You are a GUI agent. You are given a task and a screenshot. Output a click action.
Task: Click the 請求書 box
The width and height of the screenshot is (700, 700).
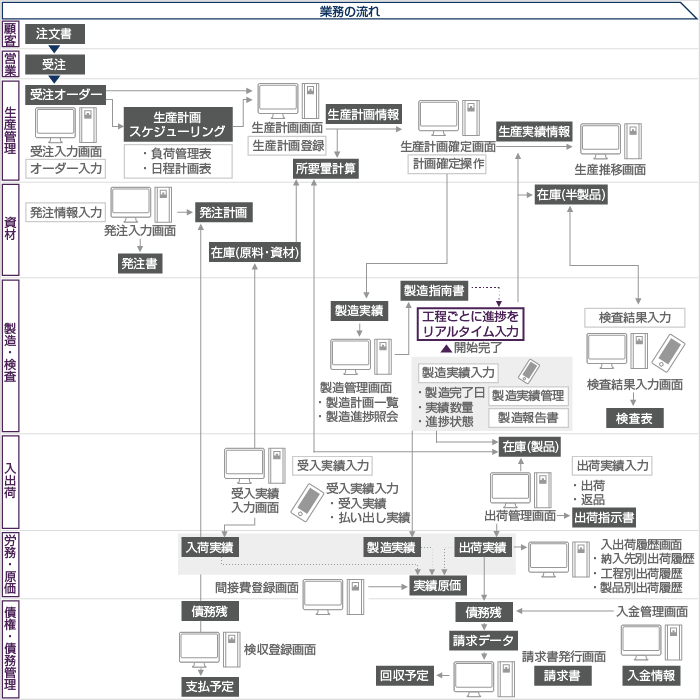pyautogui.click(x=562, y=675)
